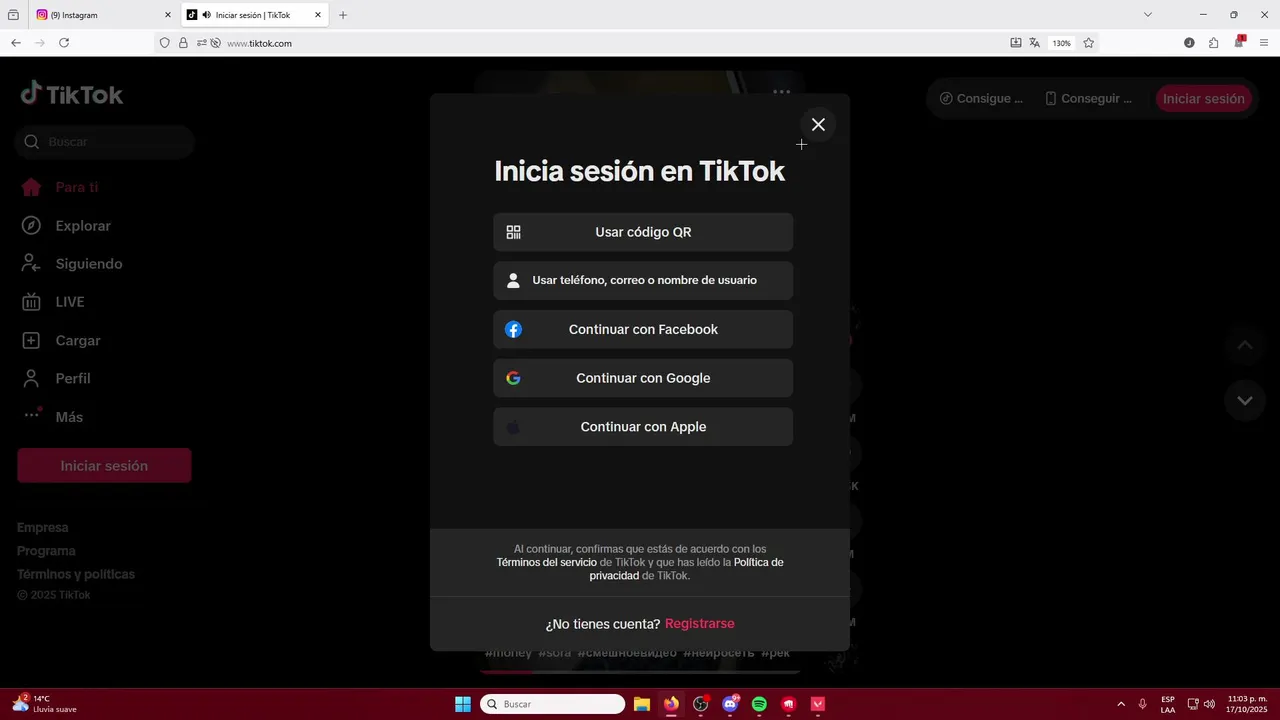Viewport: 1280px width, 720px height.
Task: Close the TikTok login dialog
Action: pyautogui.click(x=818, y=124)
